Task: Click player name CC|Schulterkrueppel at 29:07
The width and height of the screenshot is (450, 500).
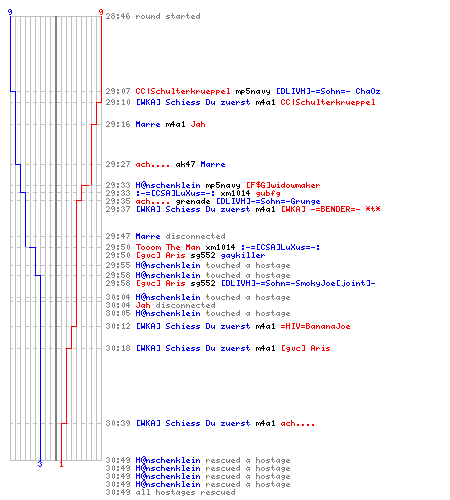Action: coord(183,91)
